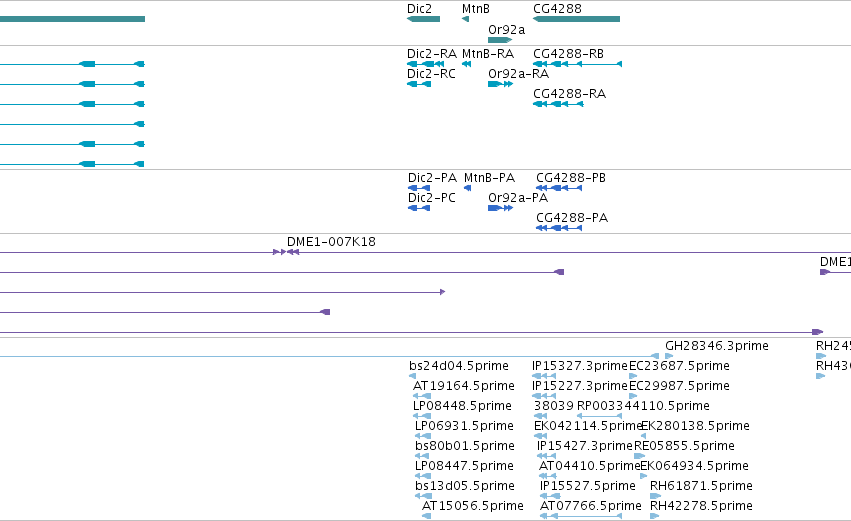Open the AT19164.5prime EST label

click(464, 386)
